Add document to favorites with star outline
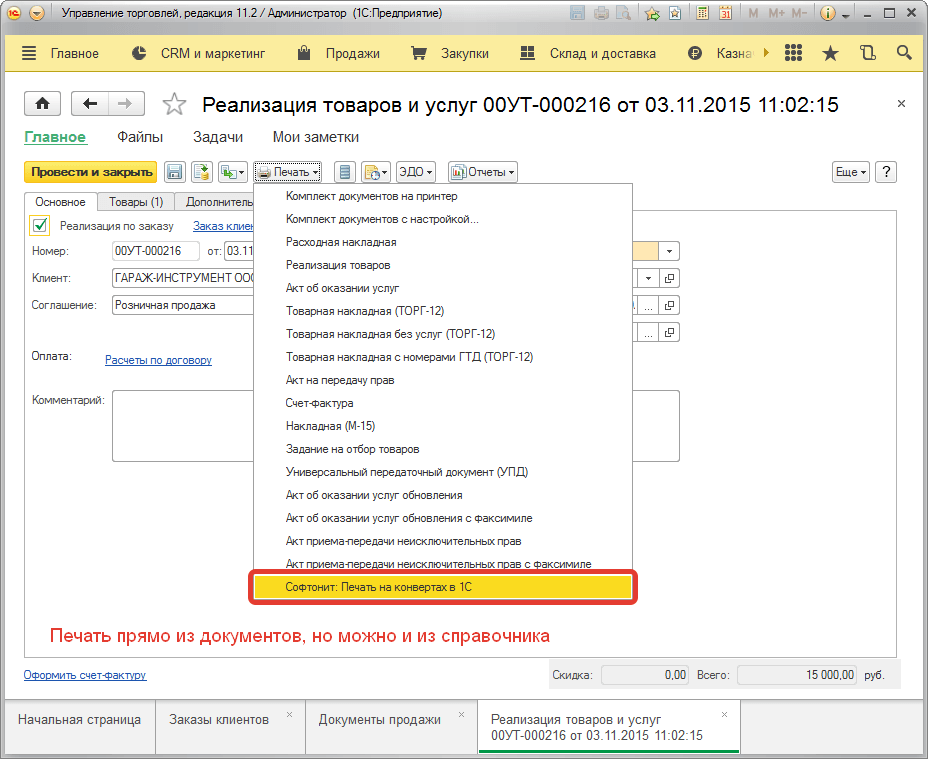Image resolution: width=928 pixels, height=759 pixels. (x=174, y=105)
